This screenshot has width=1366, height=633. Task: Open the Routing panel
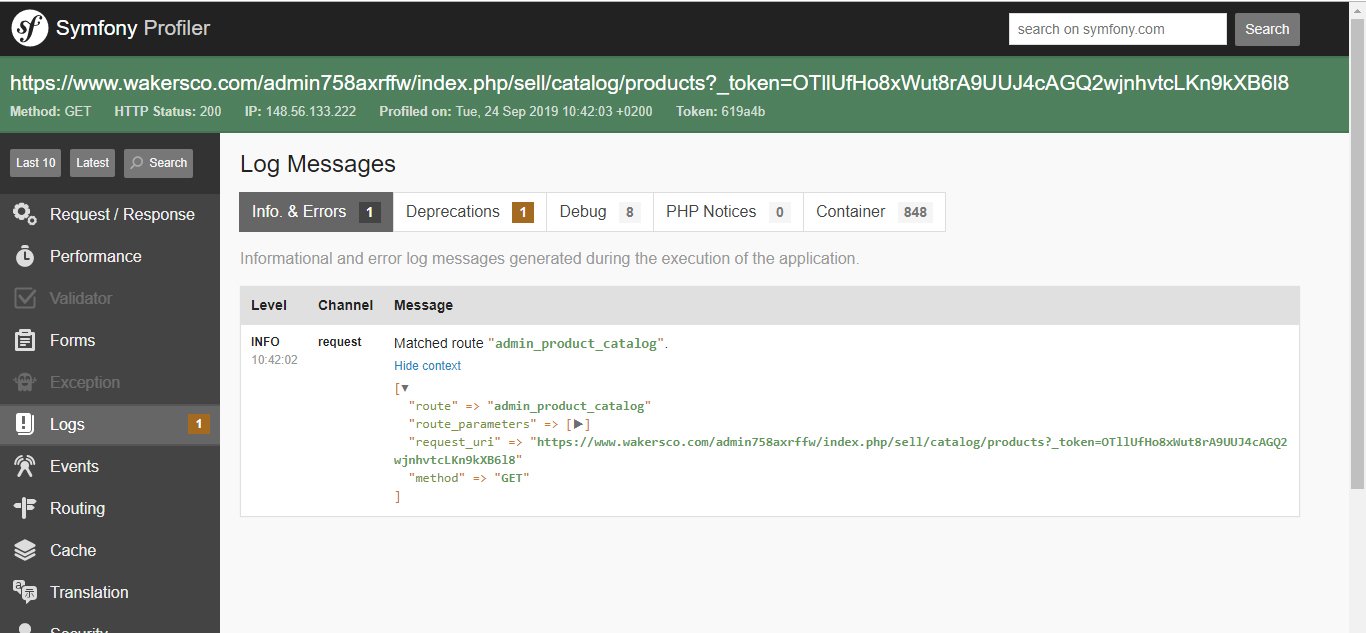click(110, 508)
